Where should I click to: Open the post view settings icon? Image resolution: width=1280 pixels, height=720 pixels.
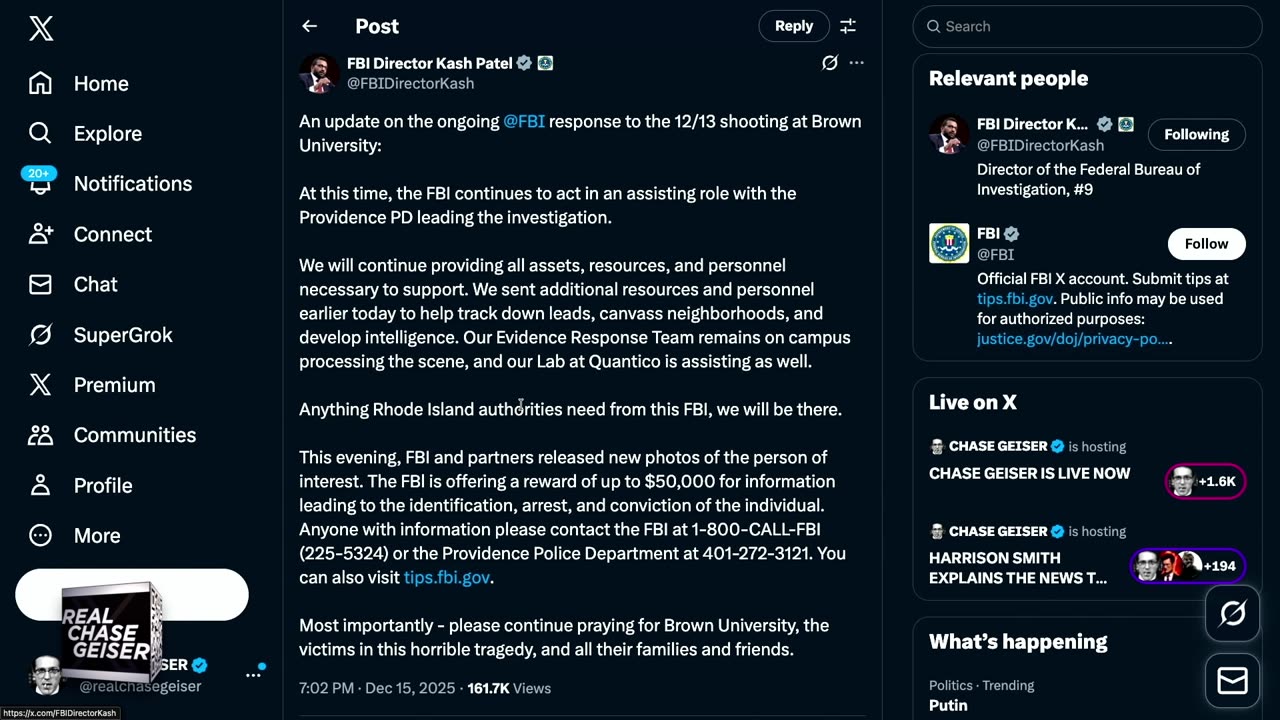pos(848,27)
